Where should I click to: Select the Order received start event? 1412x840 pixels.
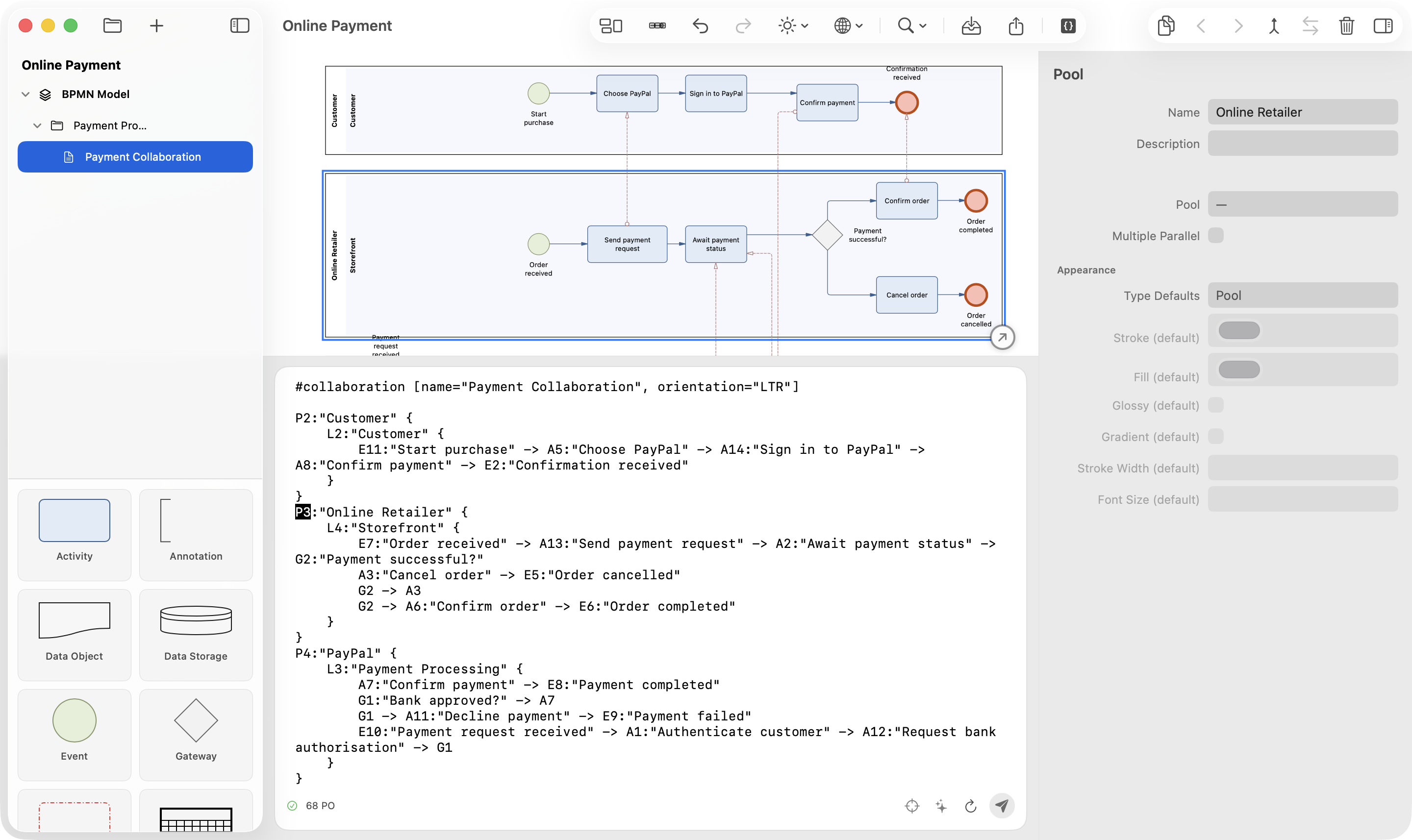pyautogui.click(x=538, y=244)
